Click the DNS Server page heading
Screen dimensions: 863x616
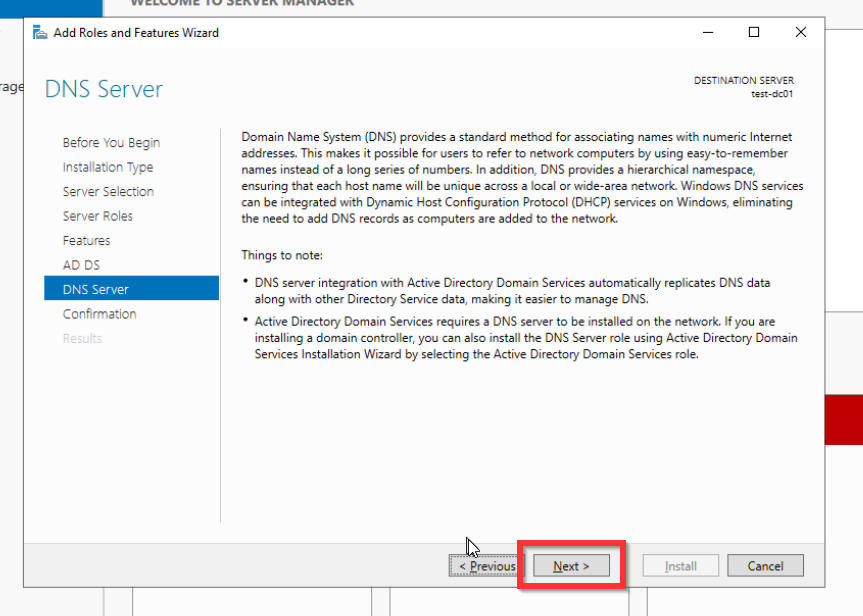coord(104,89)
